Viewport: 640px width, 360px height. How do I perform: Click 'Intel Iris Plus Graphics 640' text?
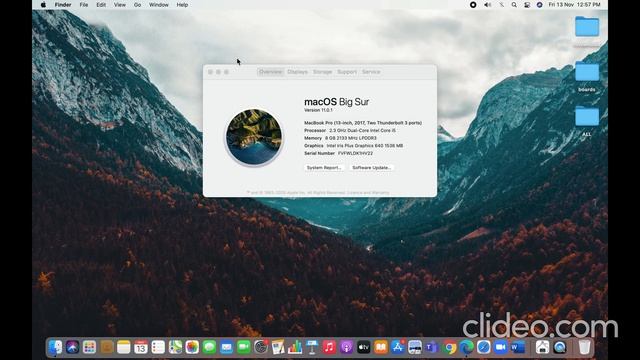[355, 146]
